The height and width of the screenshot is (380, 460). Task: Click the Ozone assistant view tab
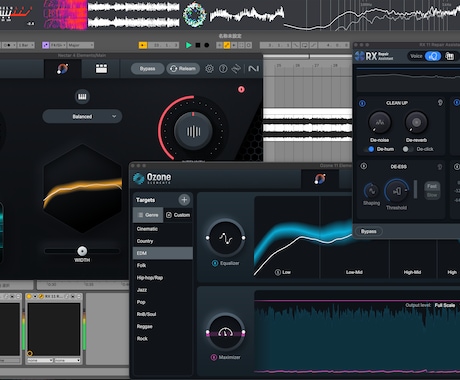pyautogui.click(x=320, y=179)
